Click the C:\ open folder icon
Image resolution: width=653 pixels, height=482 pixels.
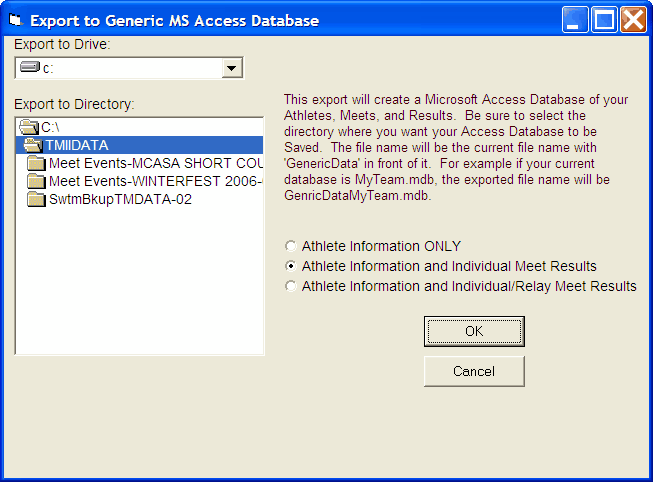[28, 127]
